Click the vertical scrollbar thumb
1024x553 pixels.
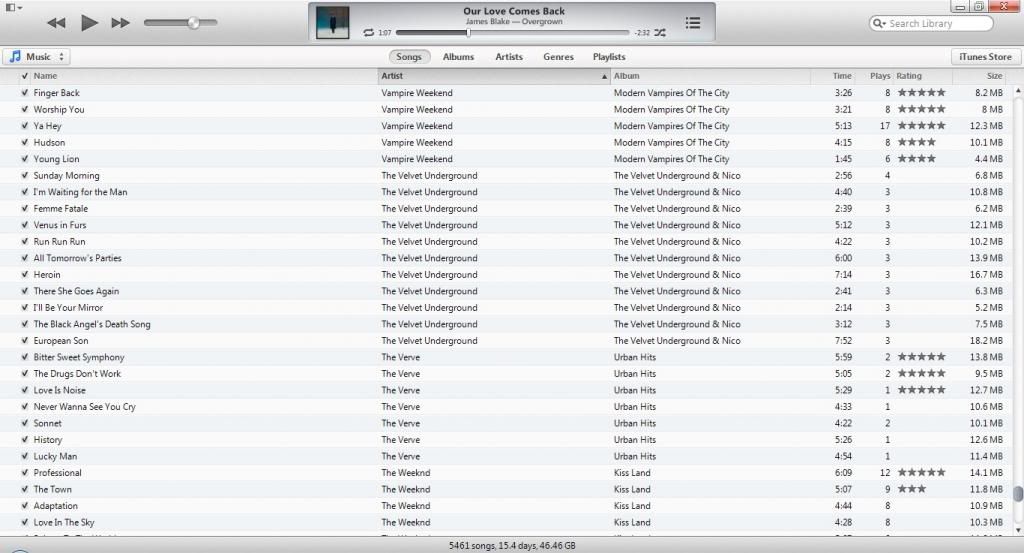[1017, 494]
